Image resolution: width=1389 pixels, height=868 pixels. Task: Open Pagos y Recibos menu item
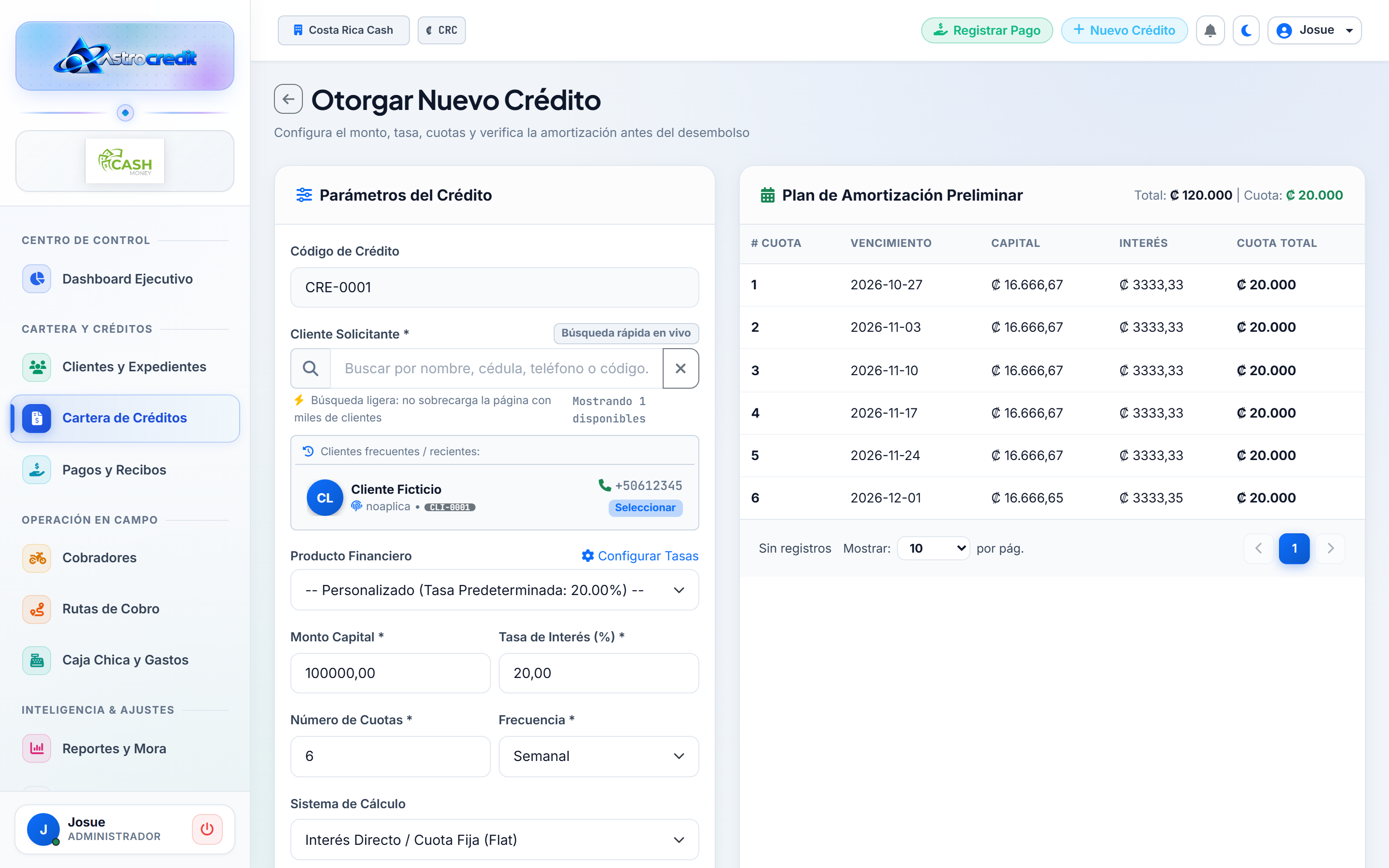pos(125,470)
